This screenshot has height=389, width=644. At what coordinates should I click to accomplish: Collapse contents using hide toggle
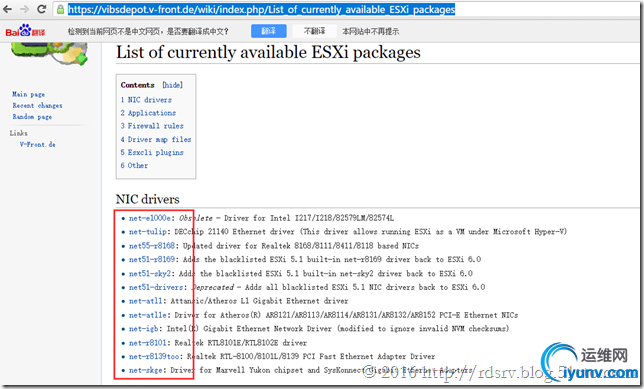(172, 85)
